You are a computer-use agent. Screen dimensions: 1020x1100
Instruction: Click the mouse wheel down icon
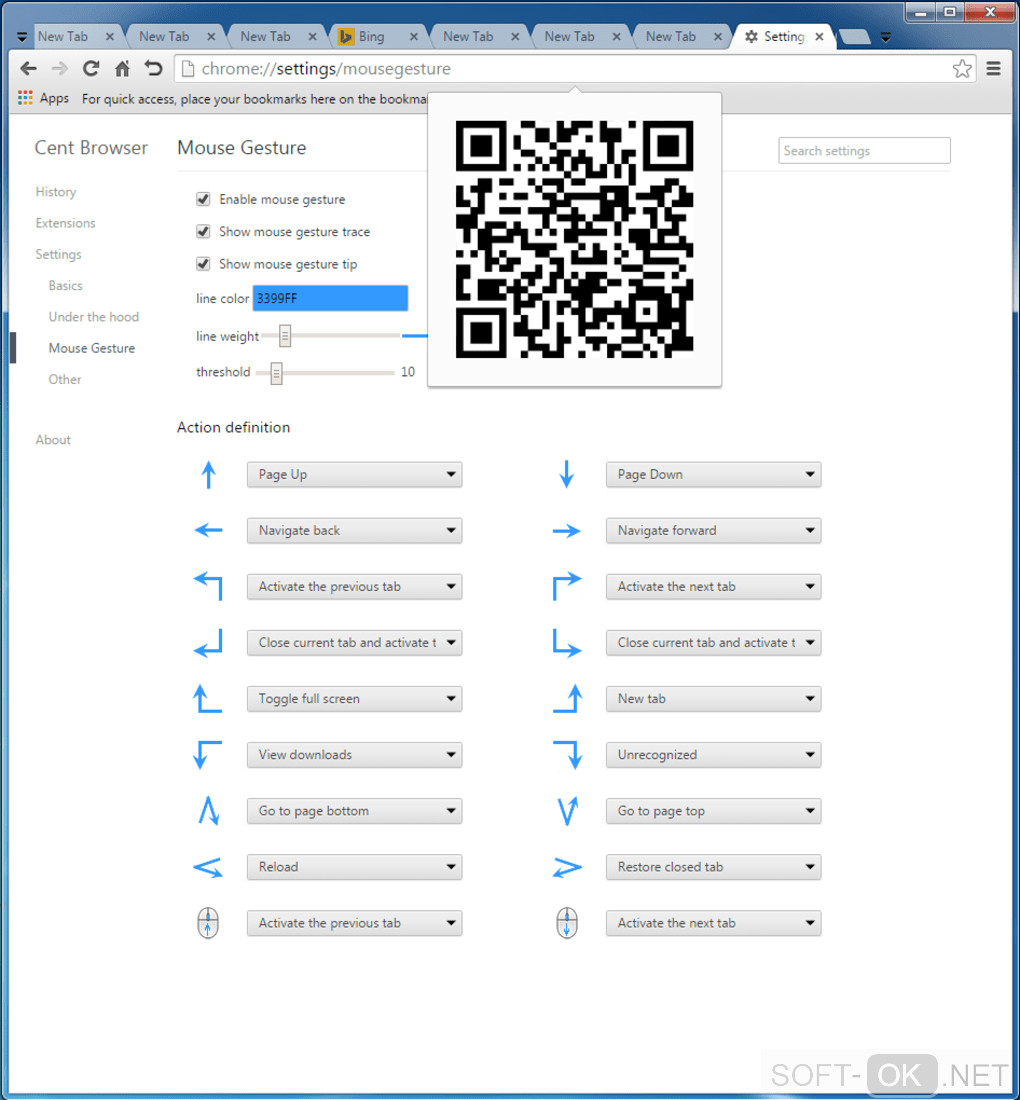567,923
